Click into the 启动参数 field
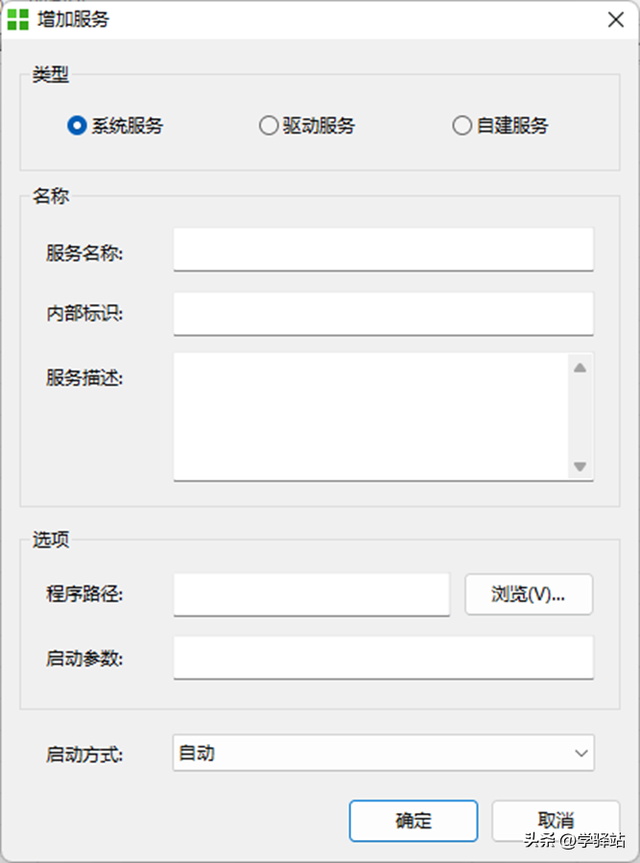 (x=383, y=658)
